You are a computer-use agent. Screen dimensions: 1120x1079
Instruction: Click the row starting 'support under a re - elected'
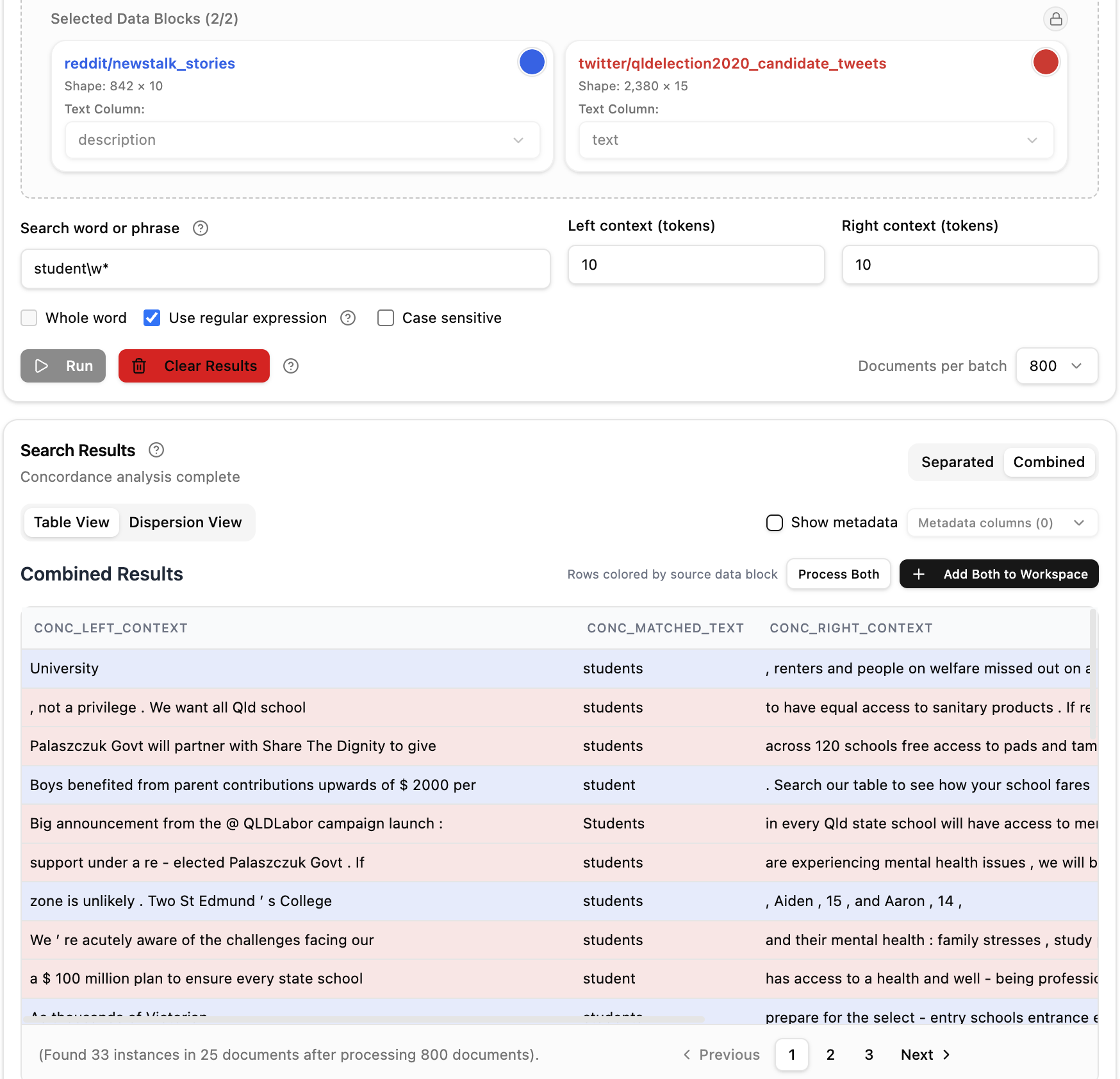[559, 862]
